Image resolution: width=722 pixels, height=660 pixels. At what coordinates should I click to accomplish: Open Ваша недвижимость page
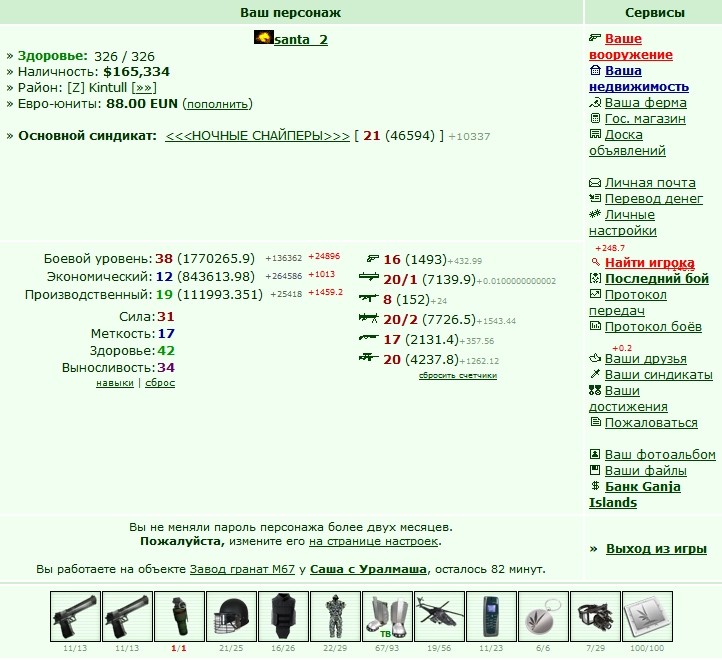(639, 79)
